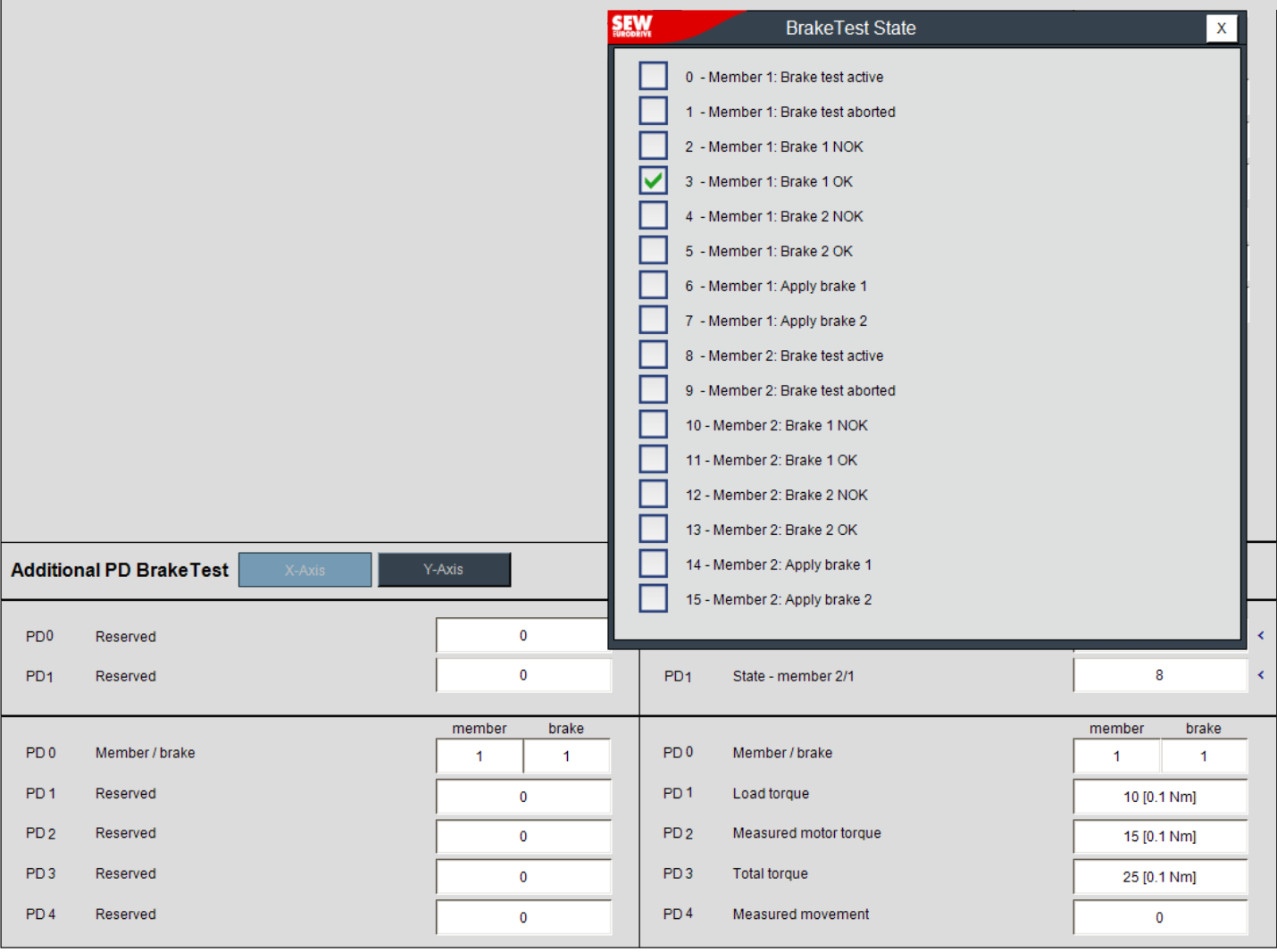Enable Member 1 Brake 1 NOK checkbox
Image resolution: width=1277 pixels, height=952 pixels.
(x=653, y=146)
